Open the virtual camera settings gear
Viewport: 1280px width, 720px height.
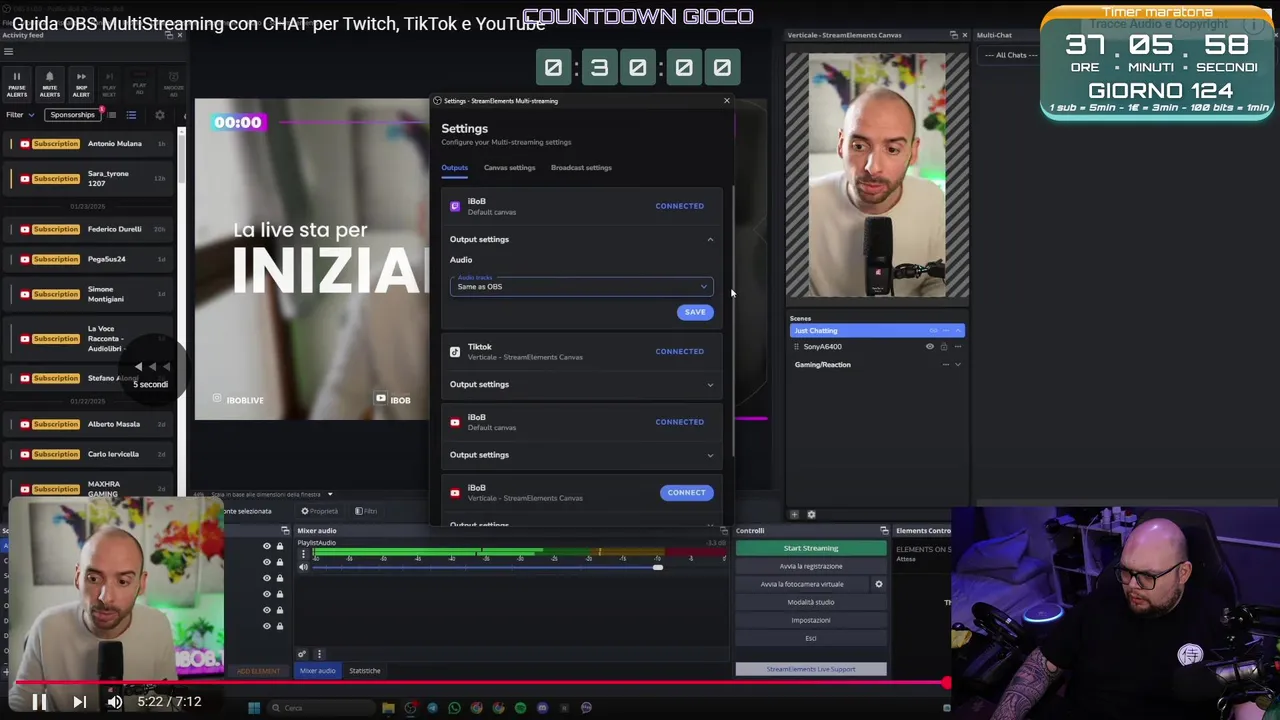[x=879, y=584]
